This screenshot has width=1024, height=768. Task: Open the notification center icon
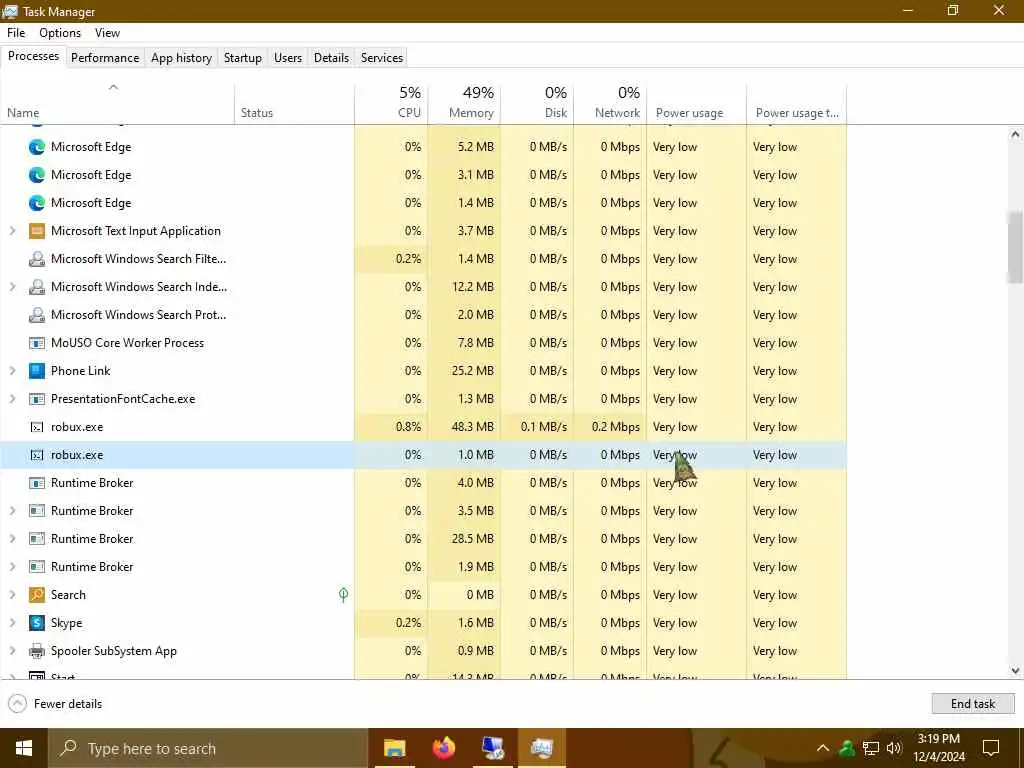tap(991, 748)
